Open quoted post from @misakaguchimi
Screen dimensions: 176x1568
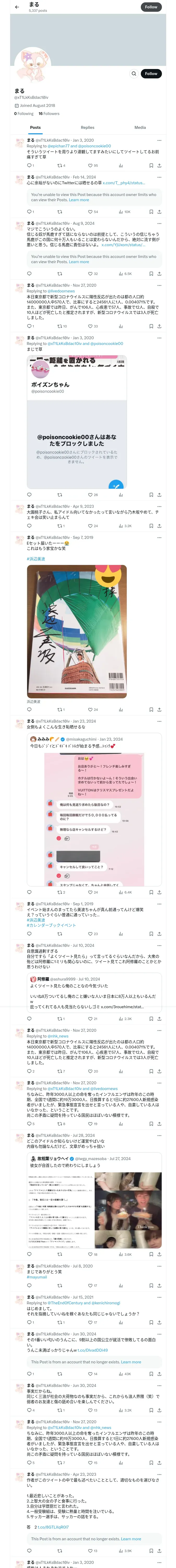pos(94,810)
